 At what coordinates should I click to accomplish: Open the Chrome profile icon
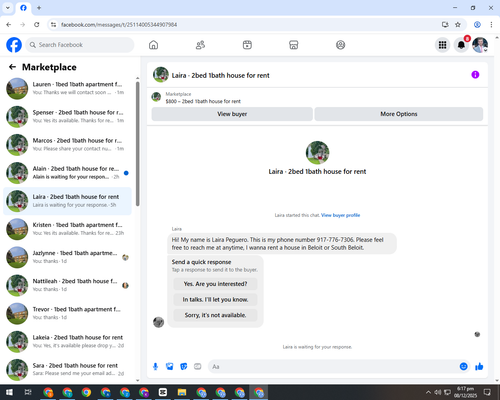(x=477, y=25)
